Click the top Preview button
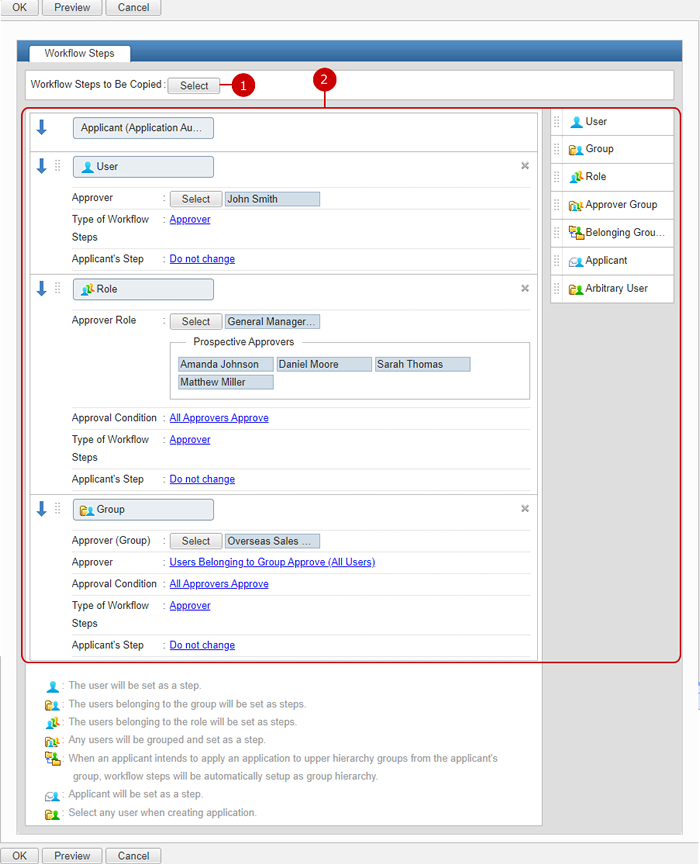This screenshot has width=700, height=864. pos(72,8)
